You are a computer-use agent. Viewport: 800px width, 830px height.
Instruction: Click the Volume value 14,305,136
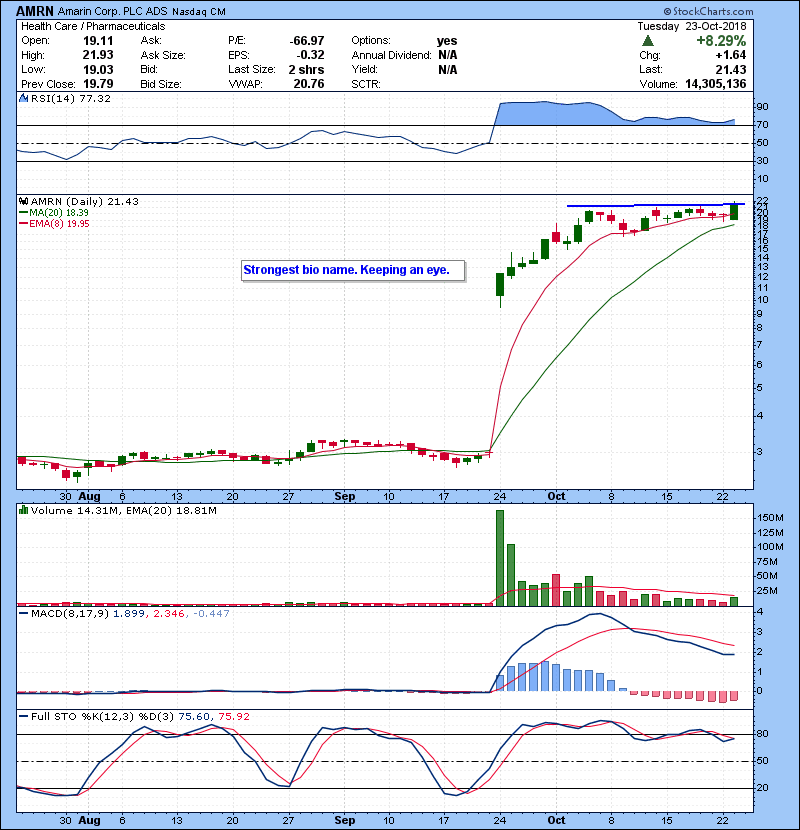tap(715, 84)
